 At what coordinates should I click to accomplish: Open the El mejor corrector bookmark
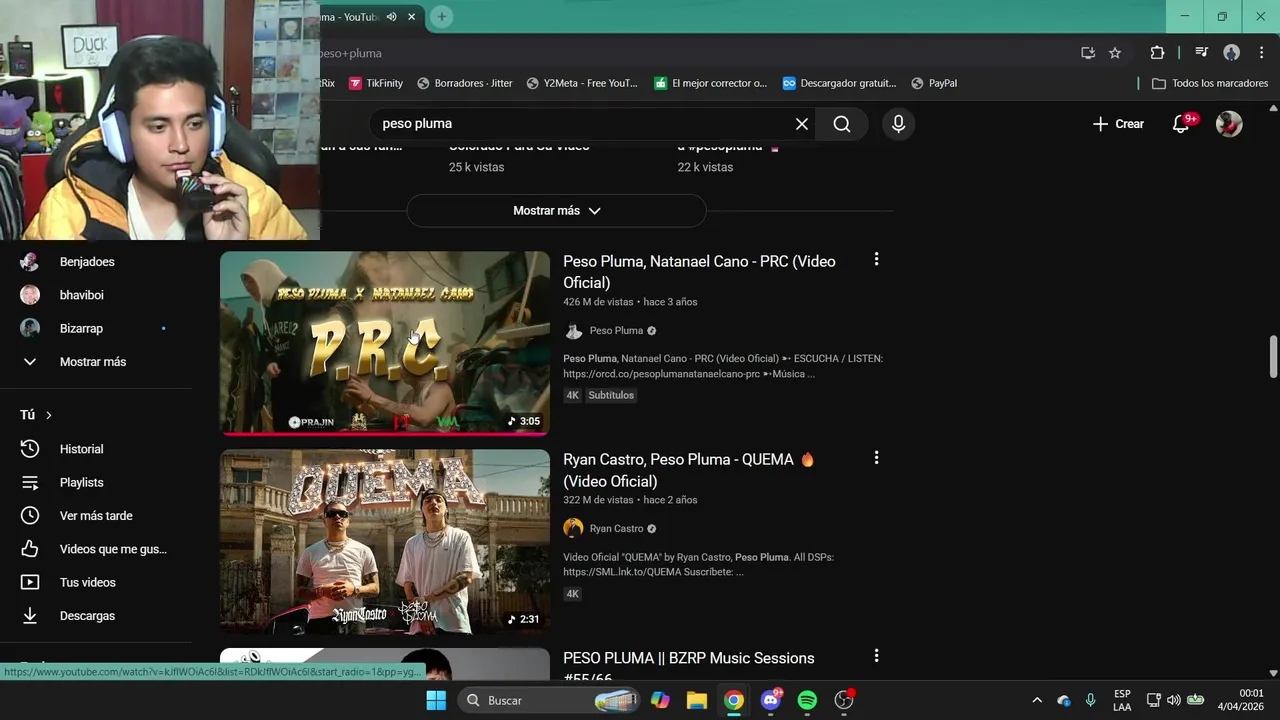click(711, 83)
